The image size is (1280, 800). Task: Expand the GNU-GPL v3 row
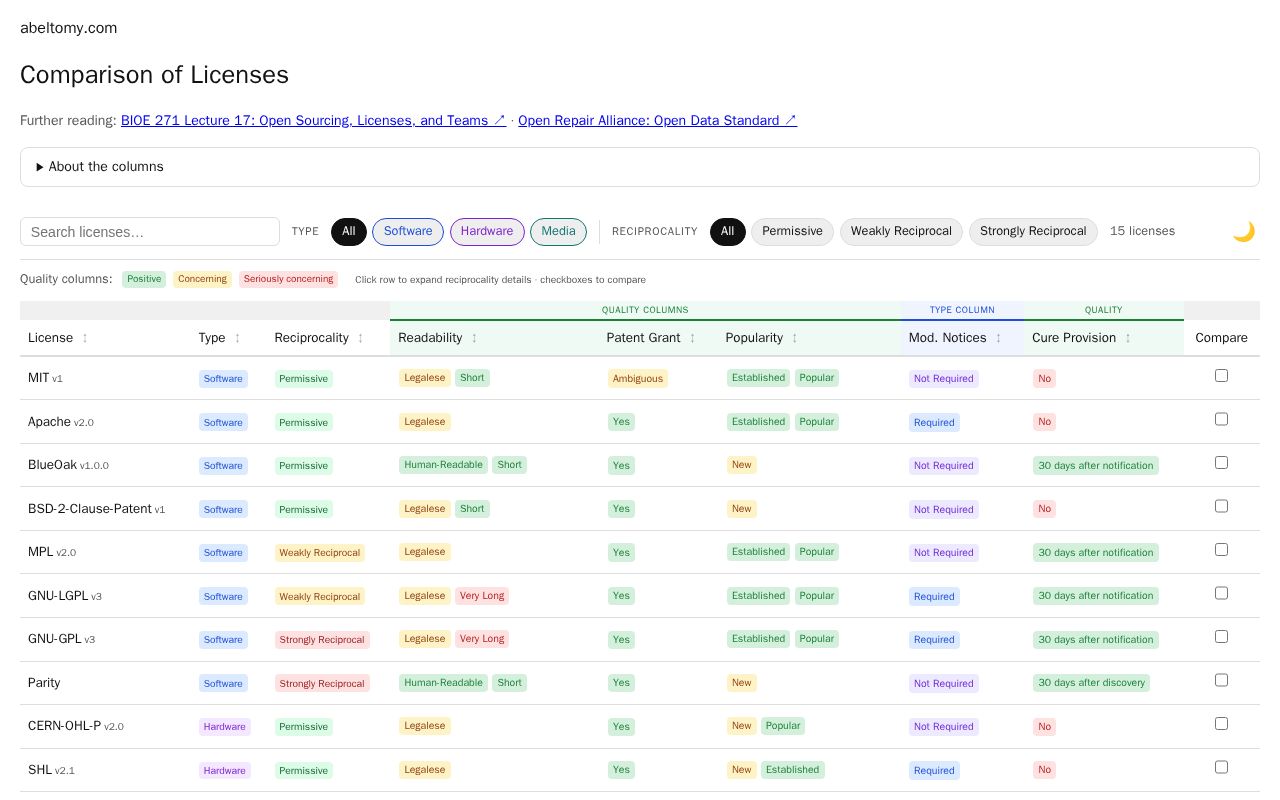coord(640,639)
